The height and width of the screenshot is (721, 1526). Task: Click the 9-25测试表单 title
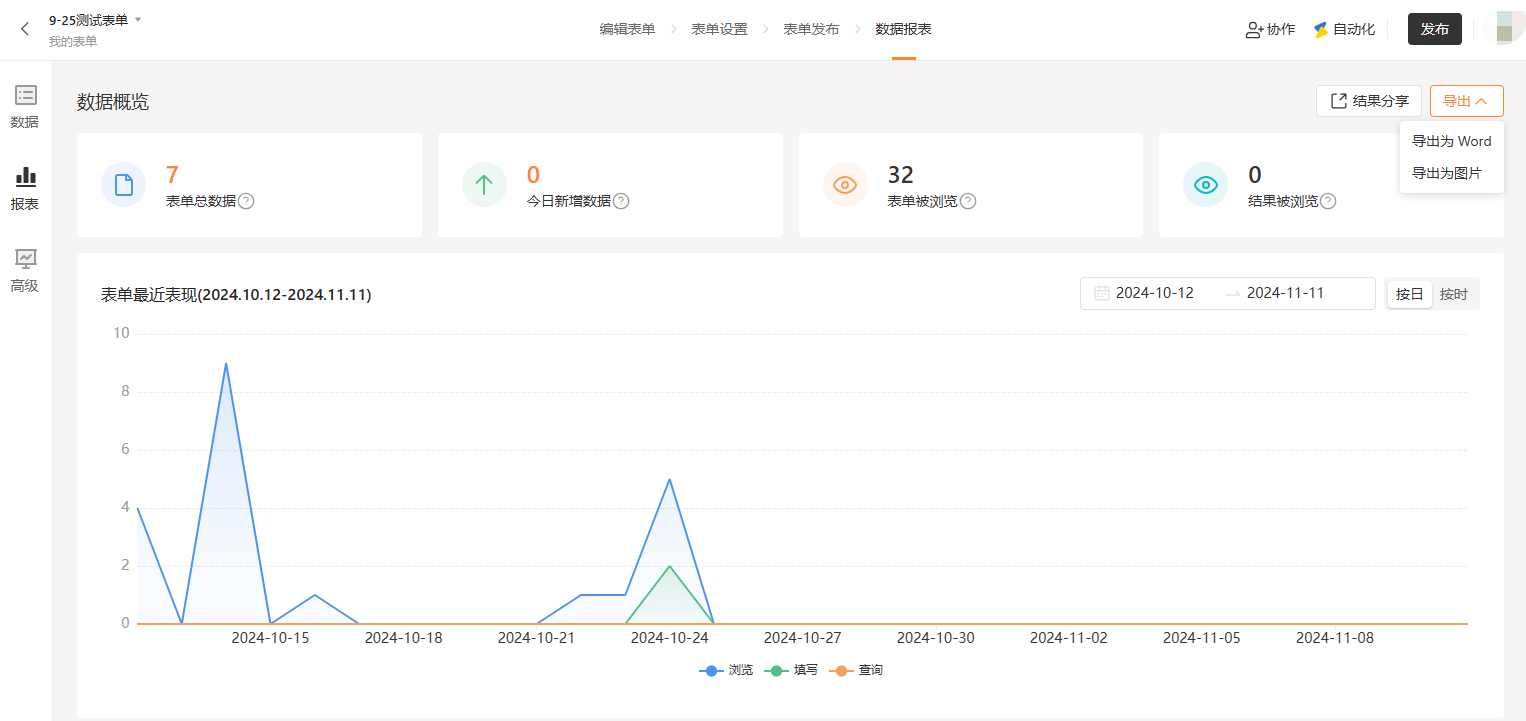click(88, 20)
